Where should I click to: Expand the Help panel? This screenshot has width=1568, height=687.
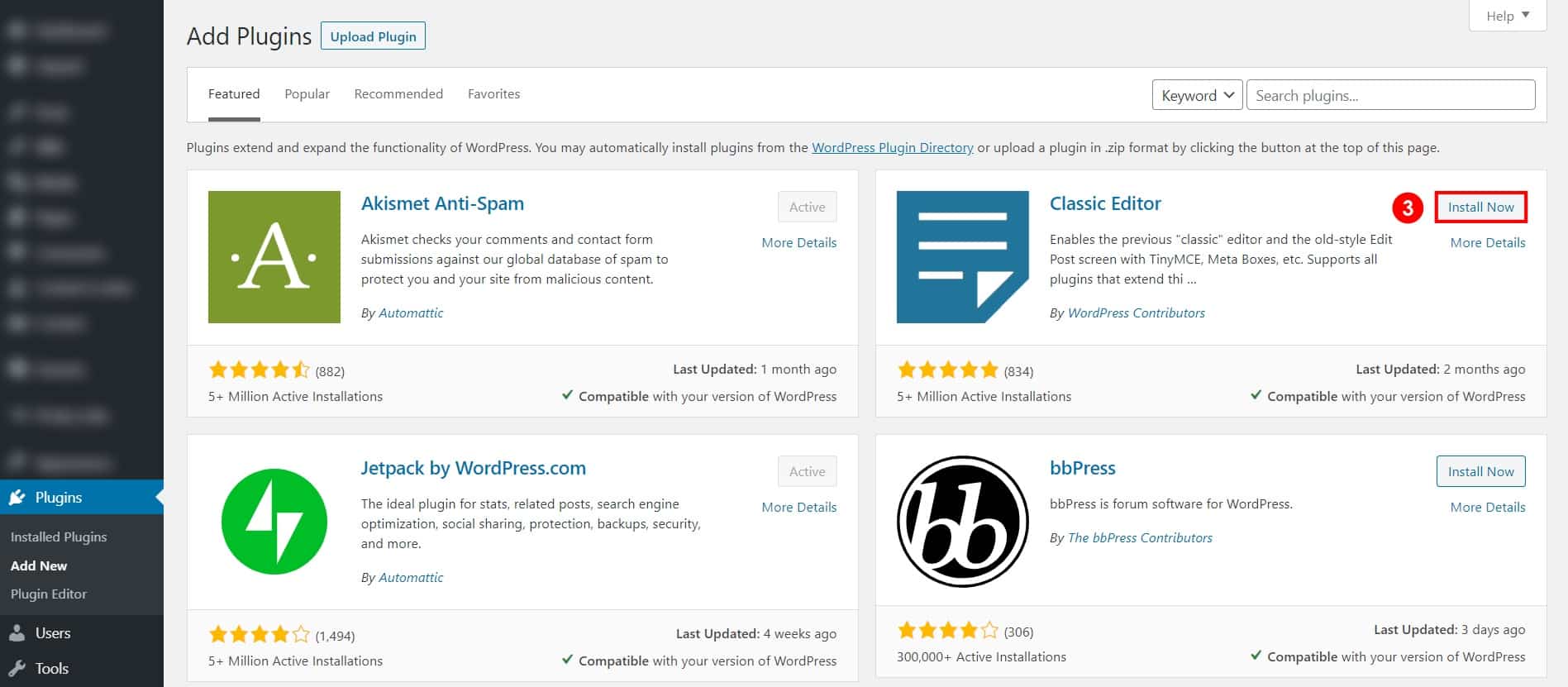point(1508,16)
